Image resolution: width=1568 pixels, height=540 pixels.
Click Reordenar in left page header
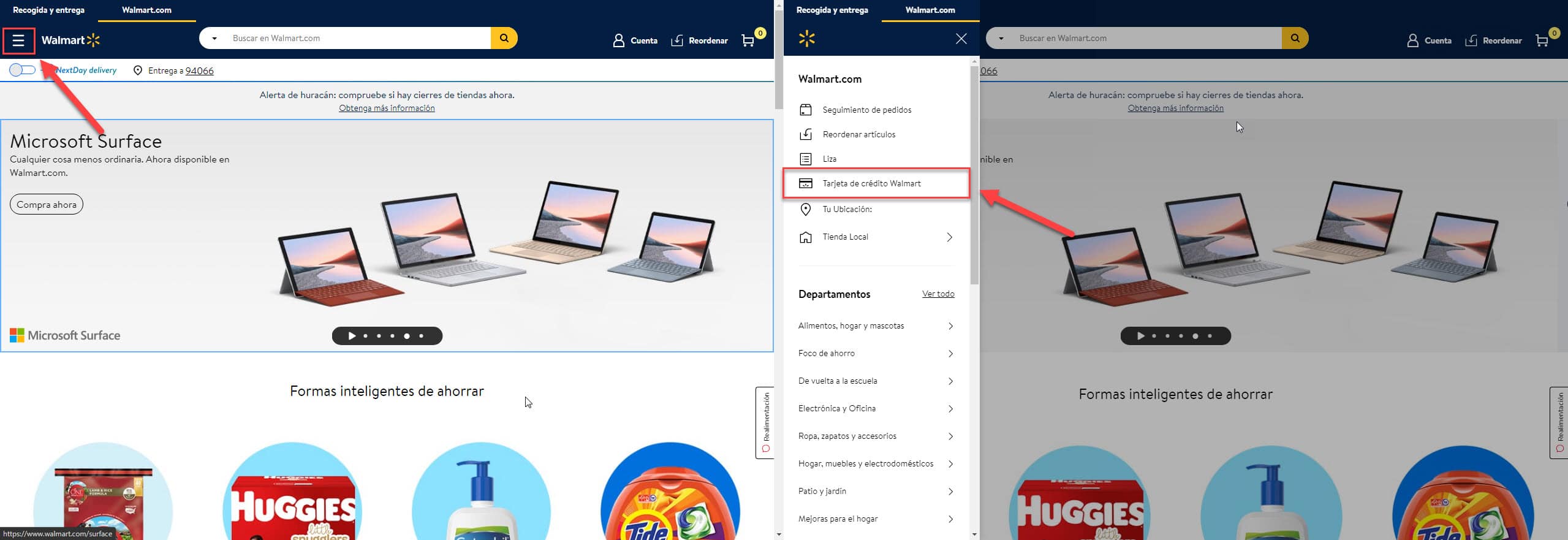tap(699, 40)
